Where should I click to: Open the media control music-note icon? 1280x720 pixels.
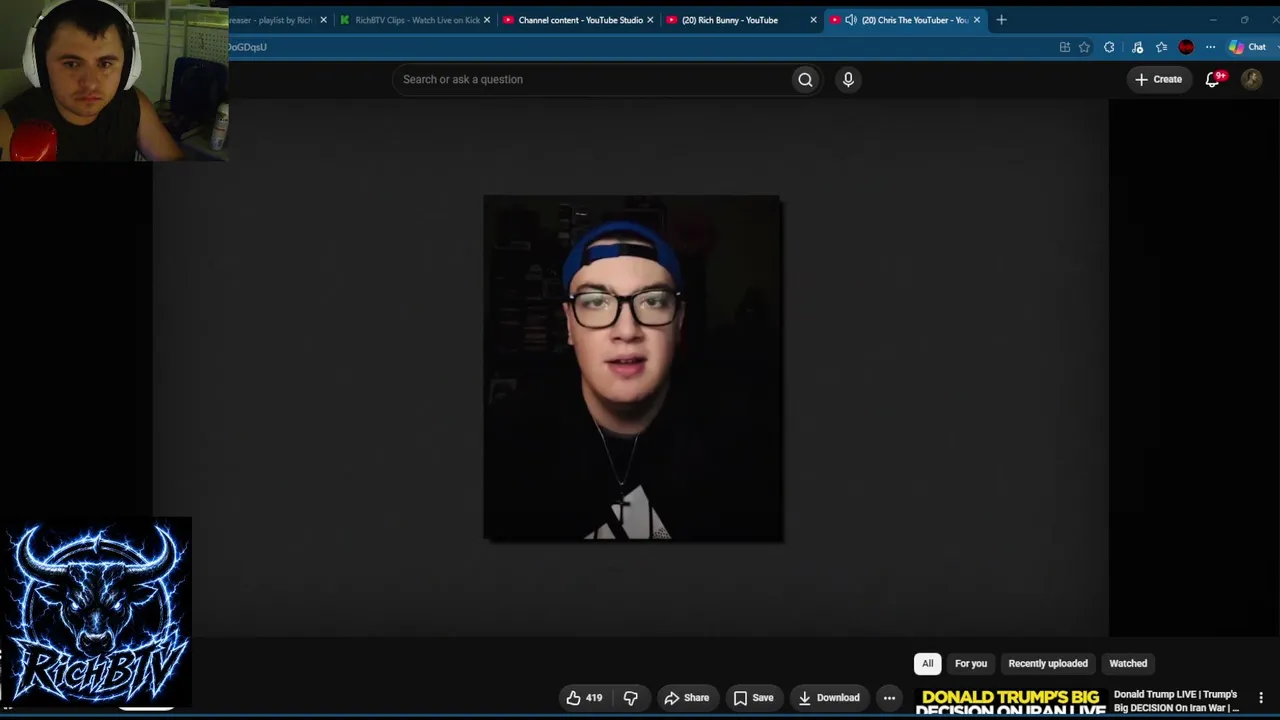[1137, 47]
